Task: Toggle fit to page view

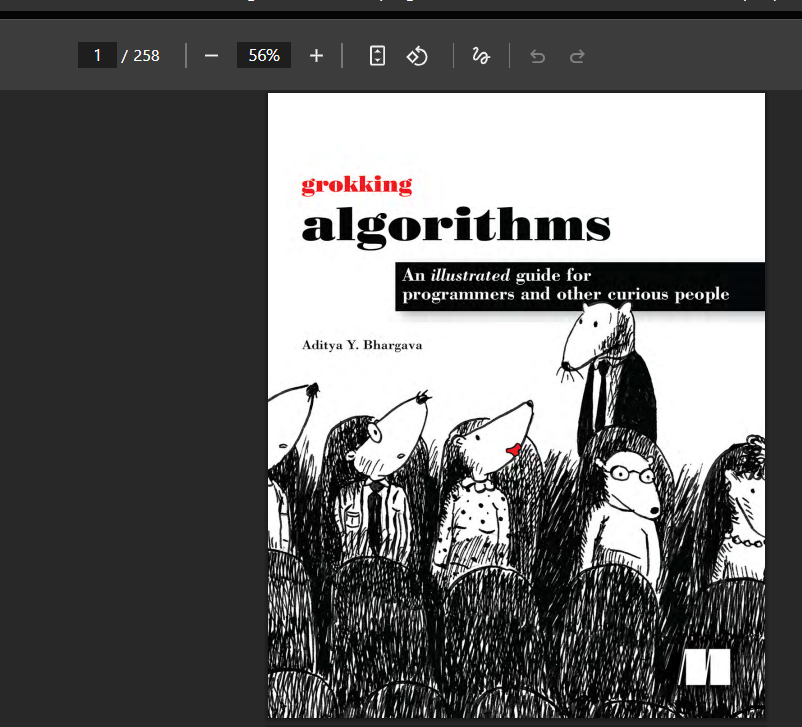Action: pyautogui.click(x=377, y=56)
